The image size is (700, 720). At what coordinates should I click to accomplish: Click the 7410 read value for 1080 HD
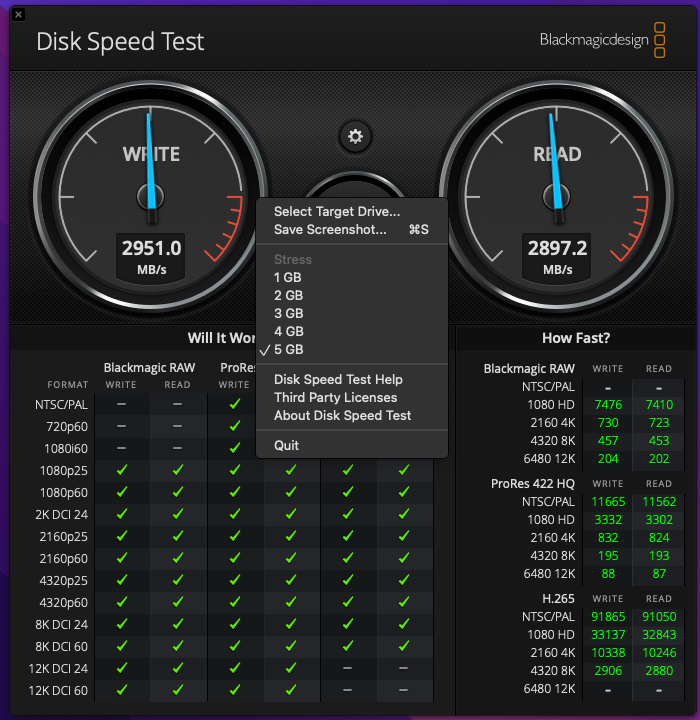coord(659,405)
